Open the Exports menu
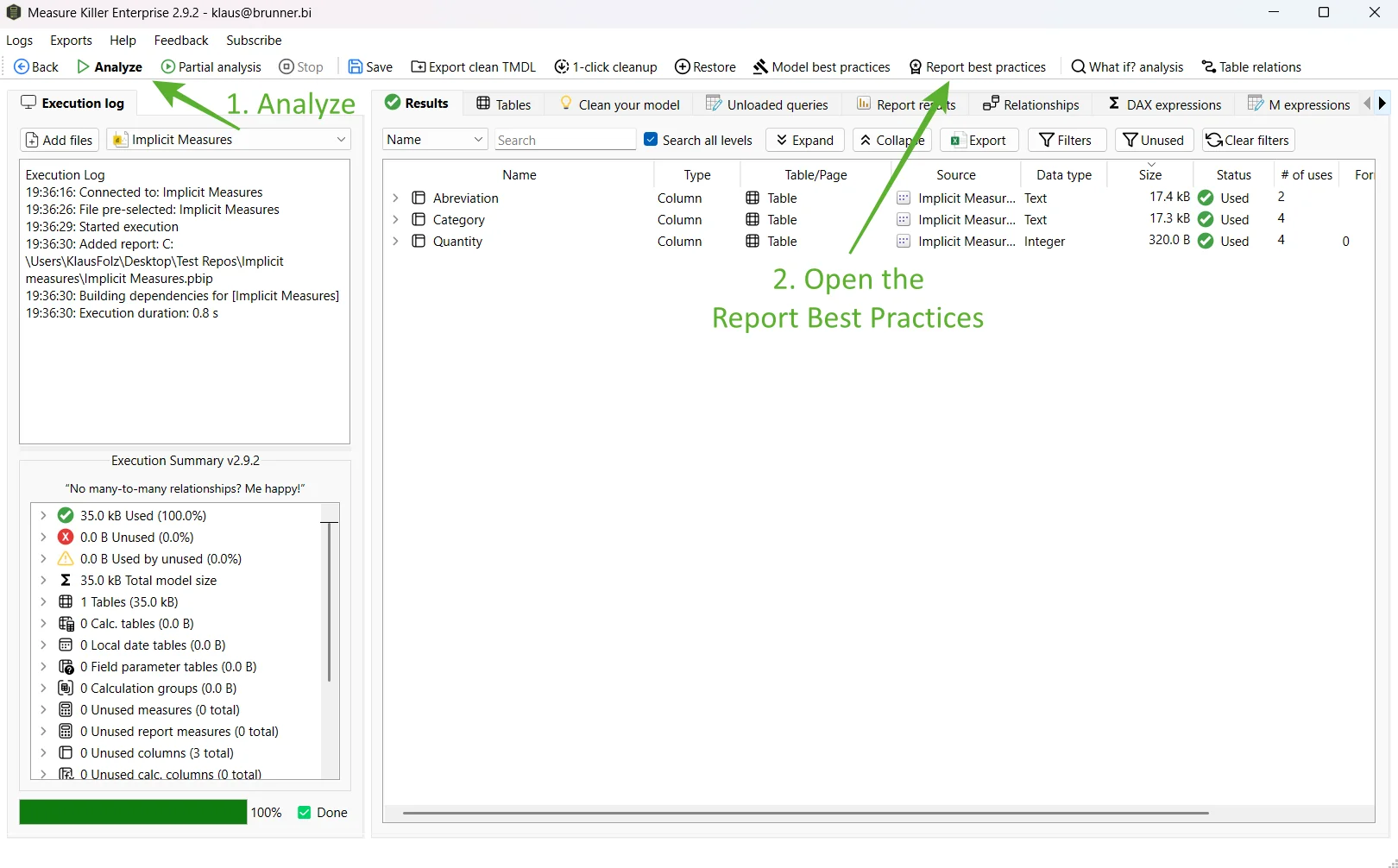 click(71, 41)
